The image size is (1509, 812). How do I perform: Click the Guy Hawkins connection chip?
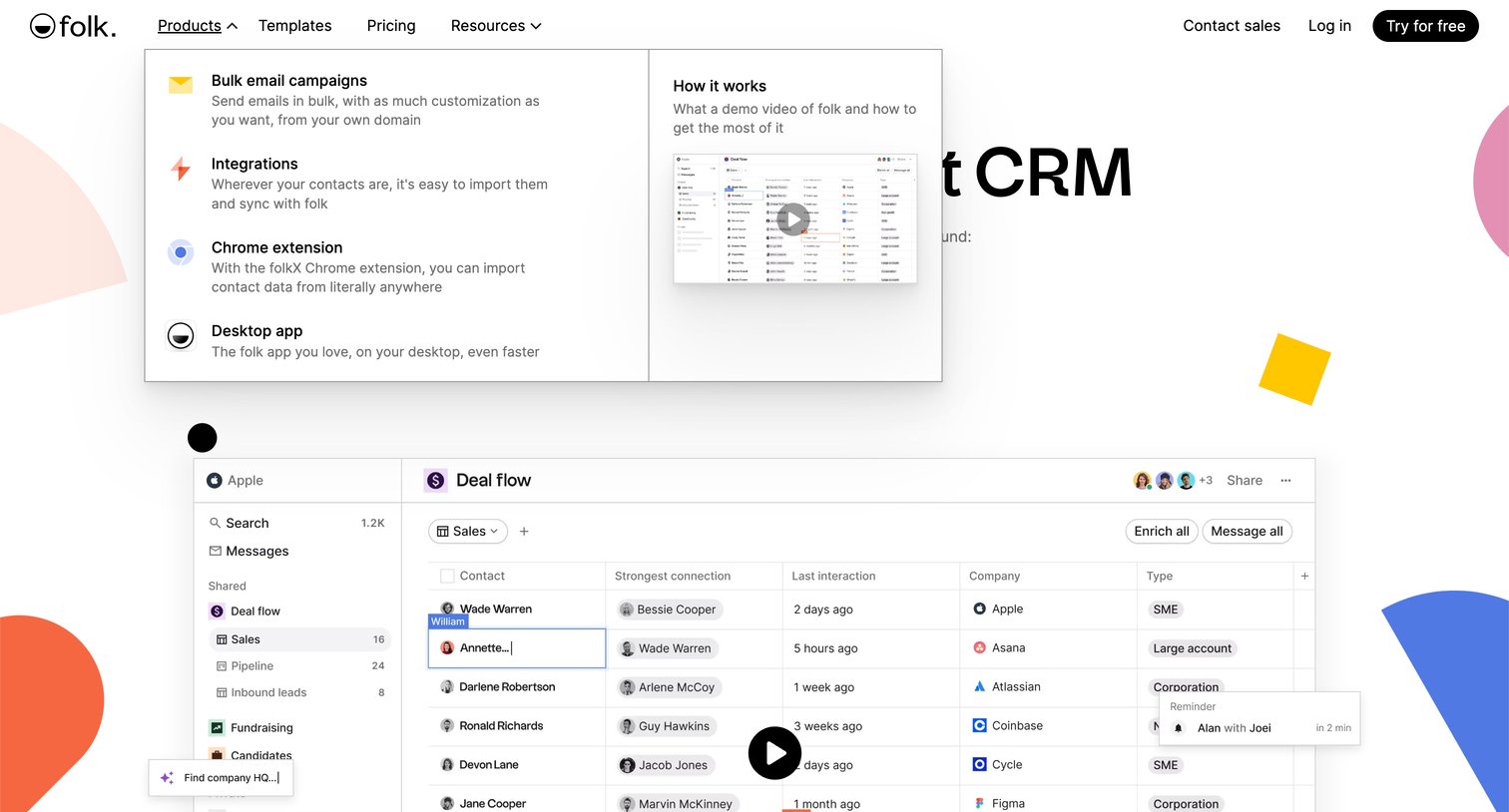[667, 726]
